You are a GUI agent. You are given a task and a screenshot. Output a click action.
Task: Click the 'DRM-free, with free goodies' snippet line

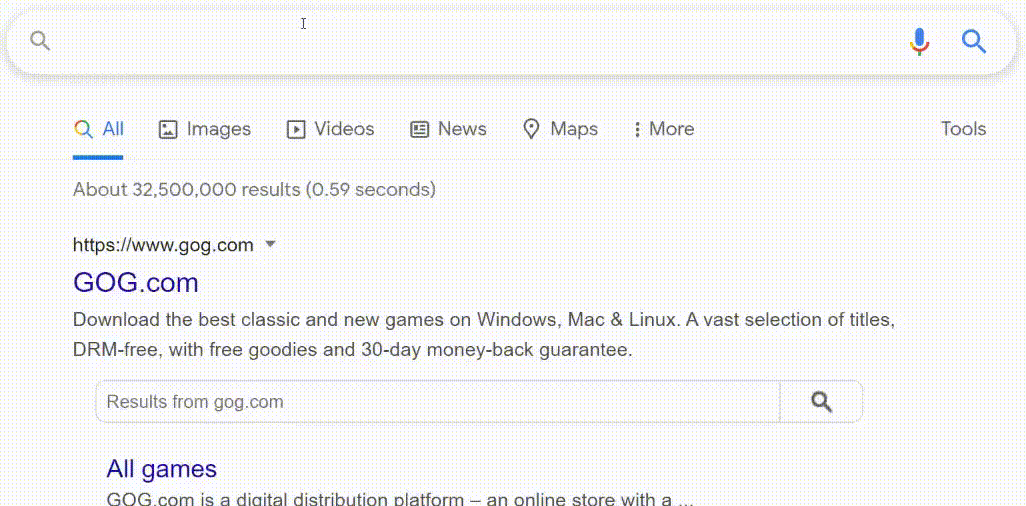[353, 350]
